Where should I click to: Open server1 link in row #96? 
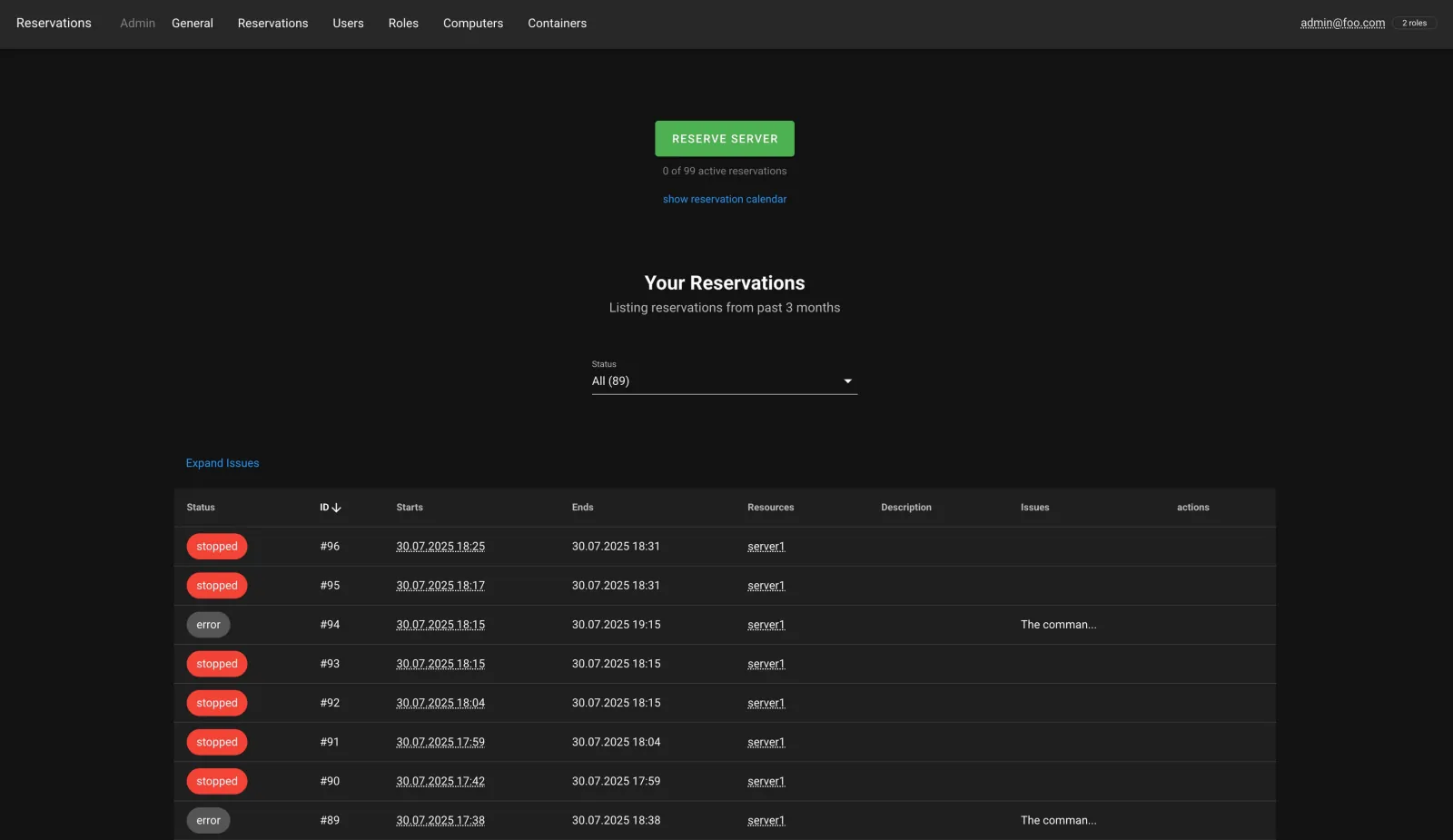point(766,547)
